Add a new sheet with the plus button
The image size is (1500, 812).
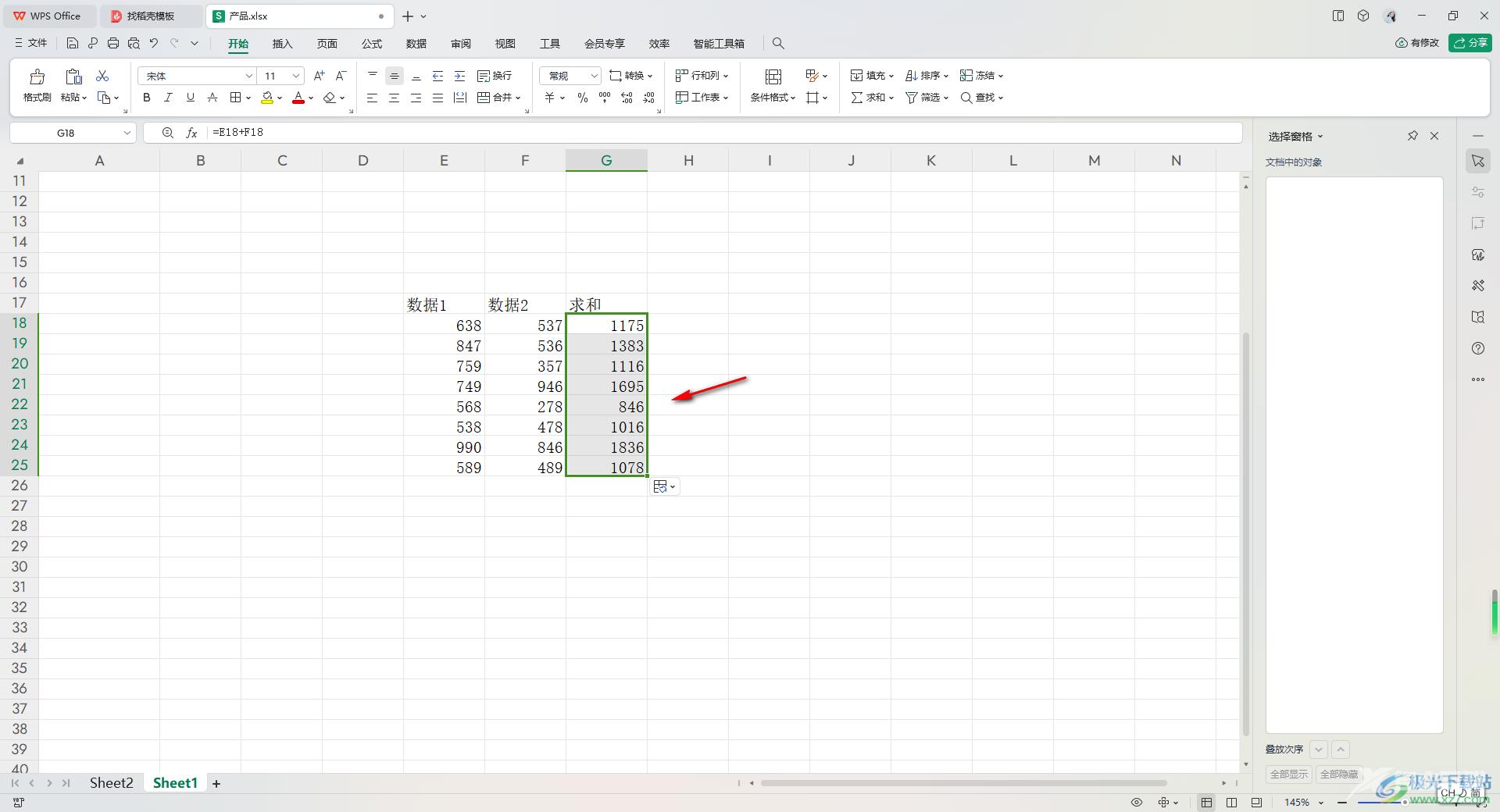tap(216, 784)
